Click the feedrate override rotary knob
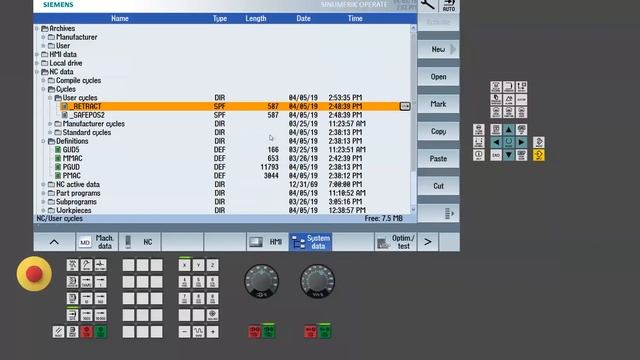Screen dimensions: 640x360 coord(318,281)
